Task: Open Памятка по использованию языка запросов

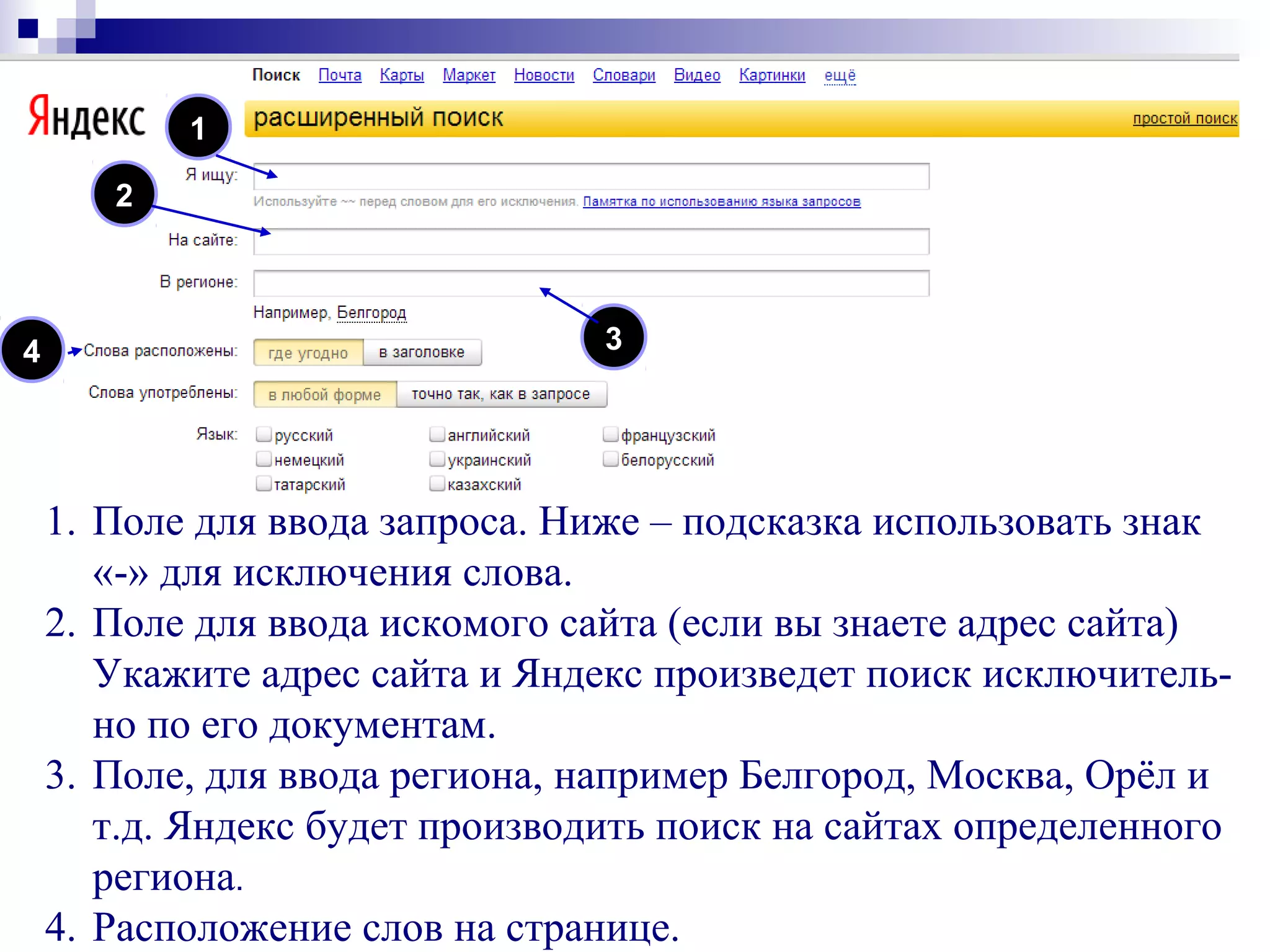Action: point(721,201)
